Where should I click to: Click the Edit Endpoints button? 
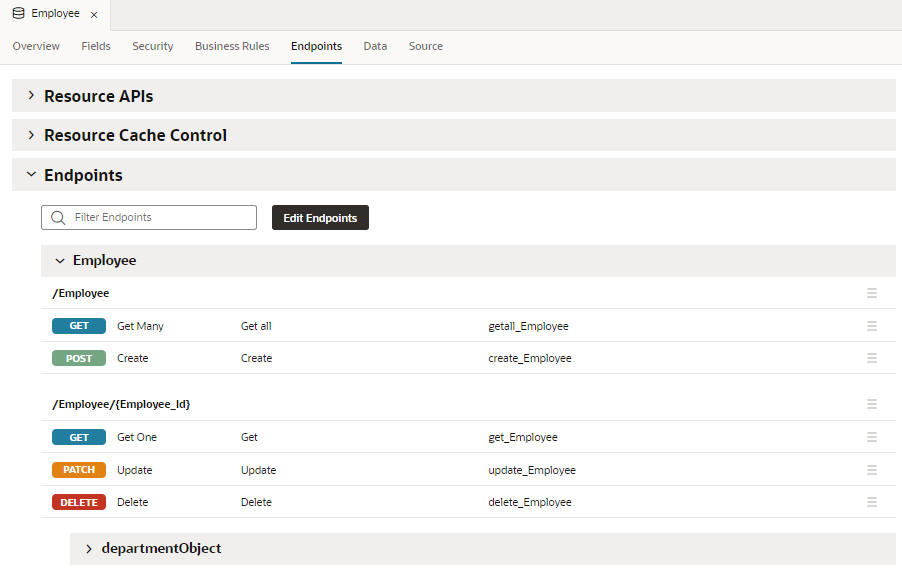coord(320,217)
